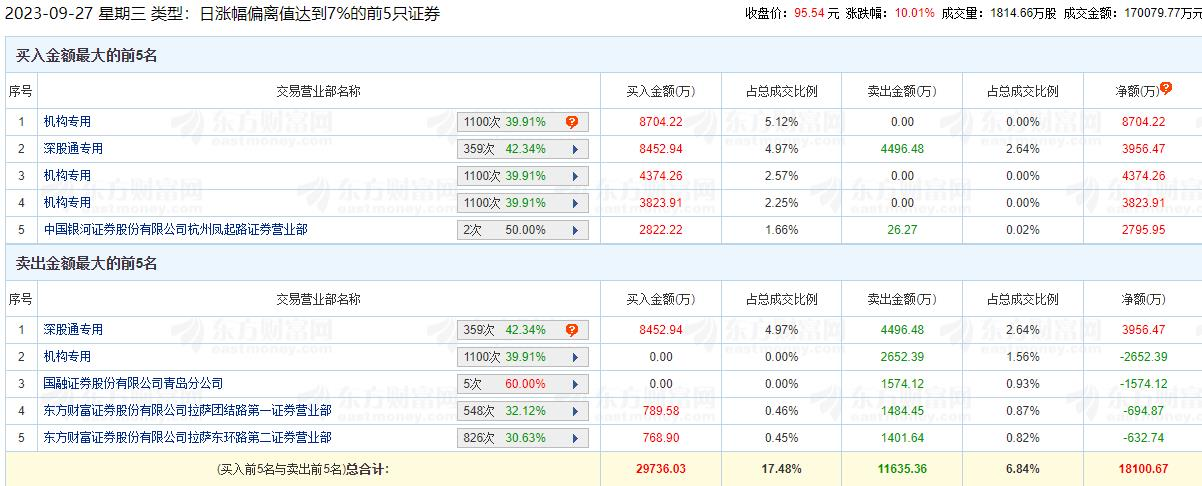
Task: Click 深股通专用 in the sell table
Action: tap(73, 330)
